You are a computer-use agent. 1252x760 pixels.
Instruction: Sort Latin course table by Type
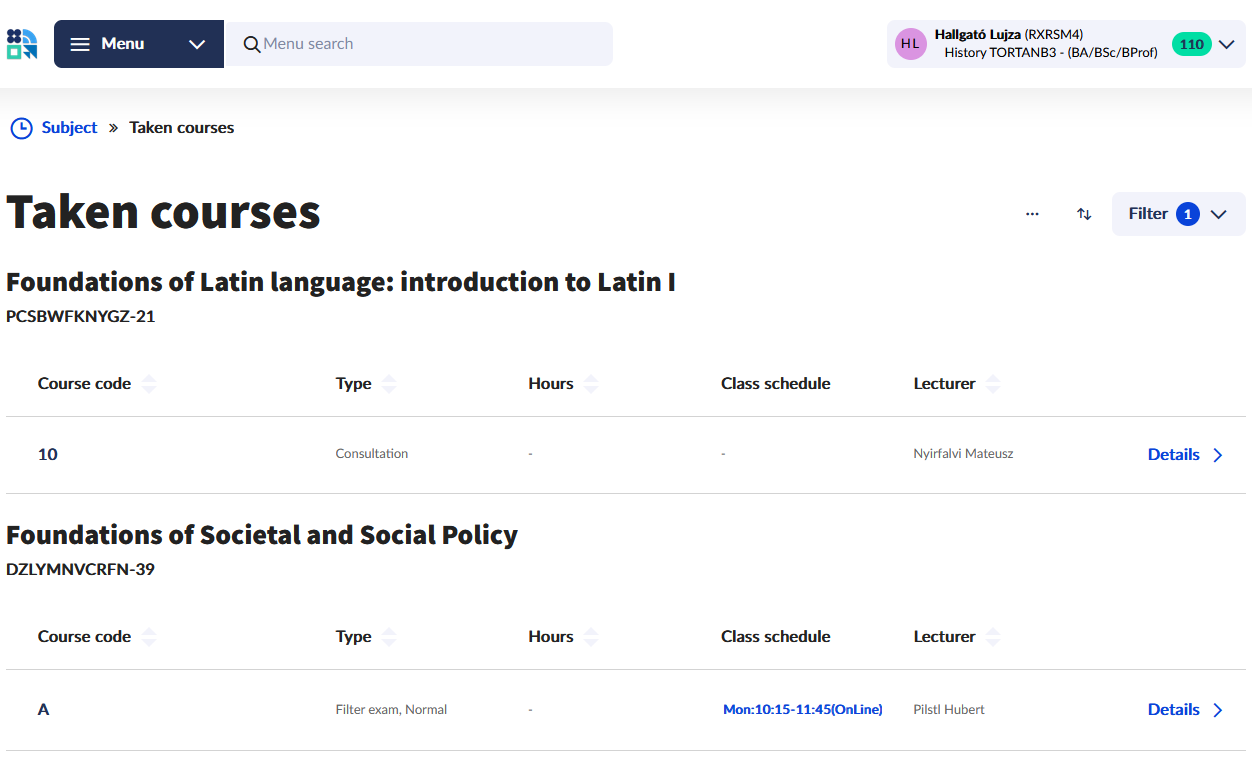coord(389,384)
